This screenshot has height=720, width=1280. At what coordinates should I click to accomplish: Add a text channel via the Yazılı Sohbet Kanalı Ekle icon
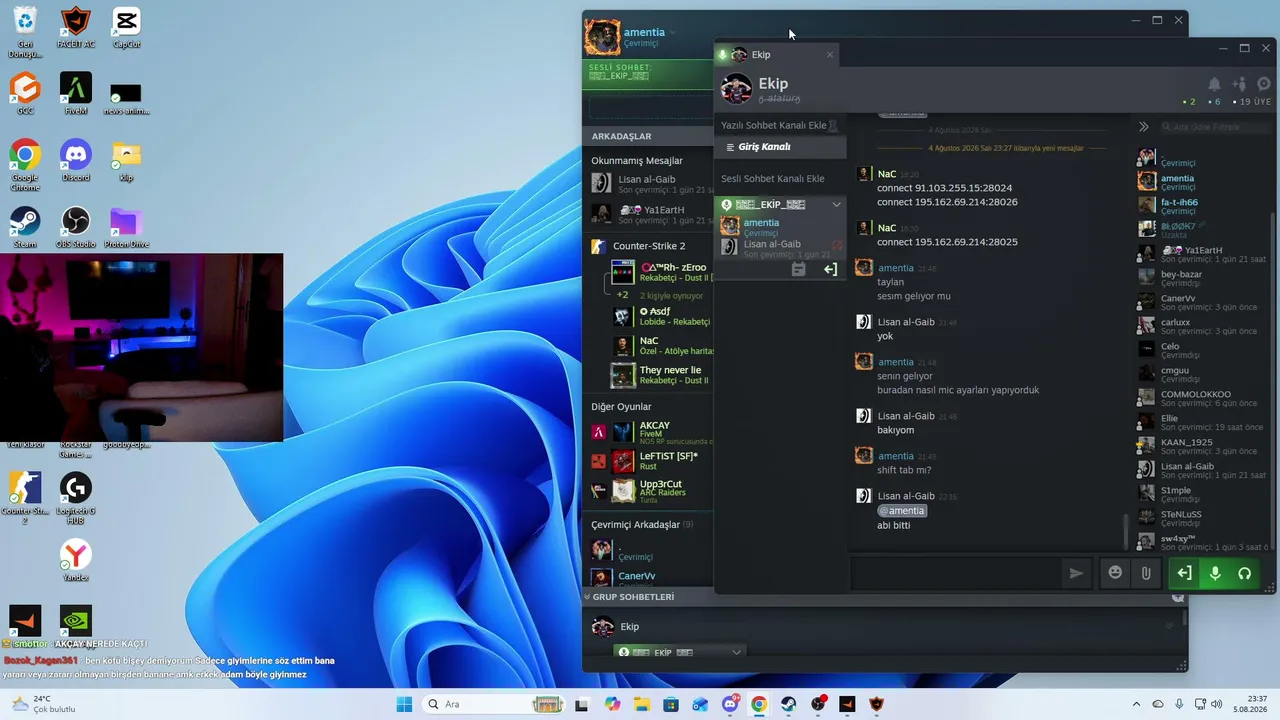pyautogui.click(x=833, y=125)
